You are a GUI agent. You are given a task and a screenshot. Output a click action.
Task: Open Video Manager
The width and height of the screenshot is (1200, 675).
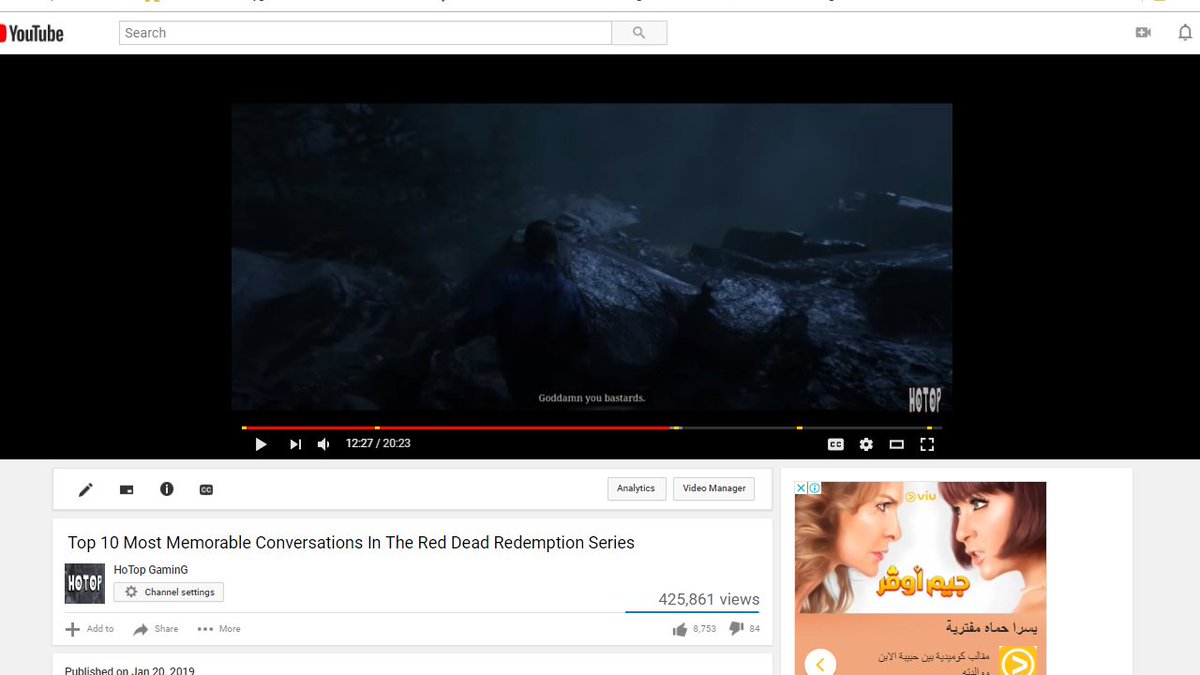[x=714, y=489]
